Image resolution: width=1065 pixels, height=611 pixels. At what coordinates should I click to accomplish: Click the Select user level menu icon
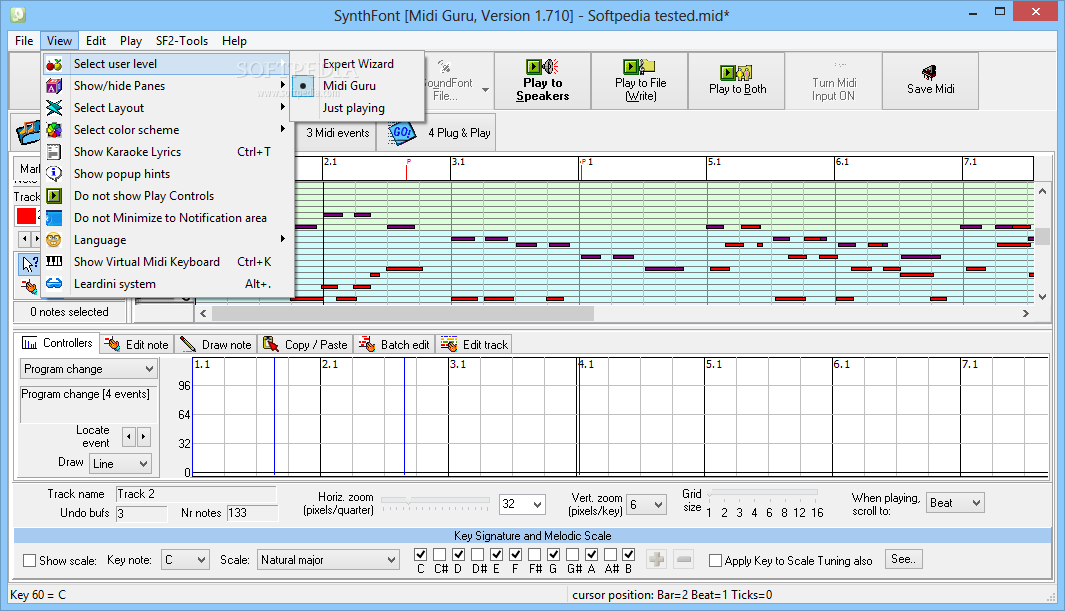click(54, 64)
